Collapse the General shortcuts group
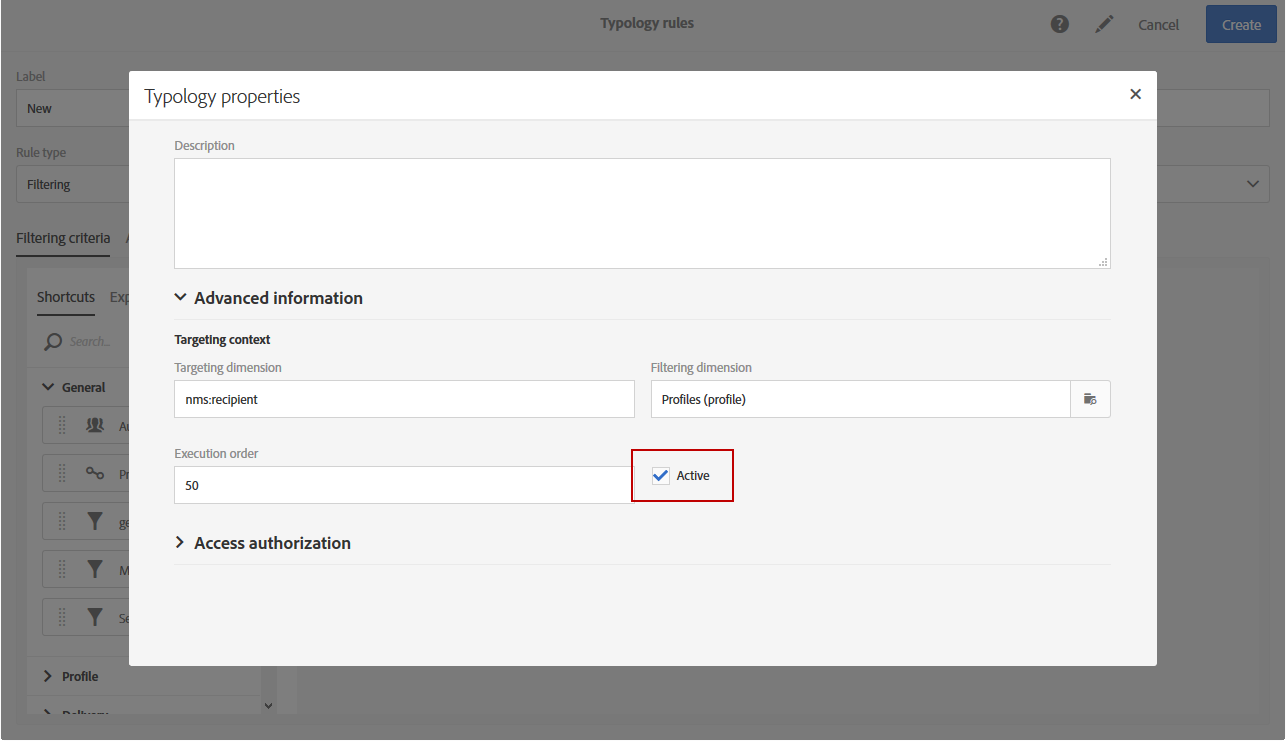The width and height of the screenshot is (1286, 741). pos(47,388)
